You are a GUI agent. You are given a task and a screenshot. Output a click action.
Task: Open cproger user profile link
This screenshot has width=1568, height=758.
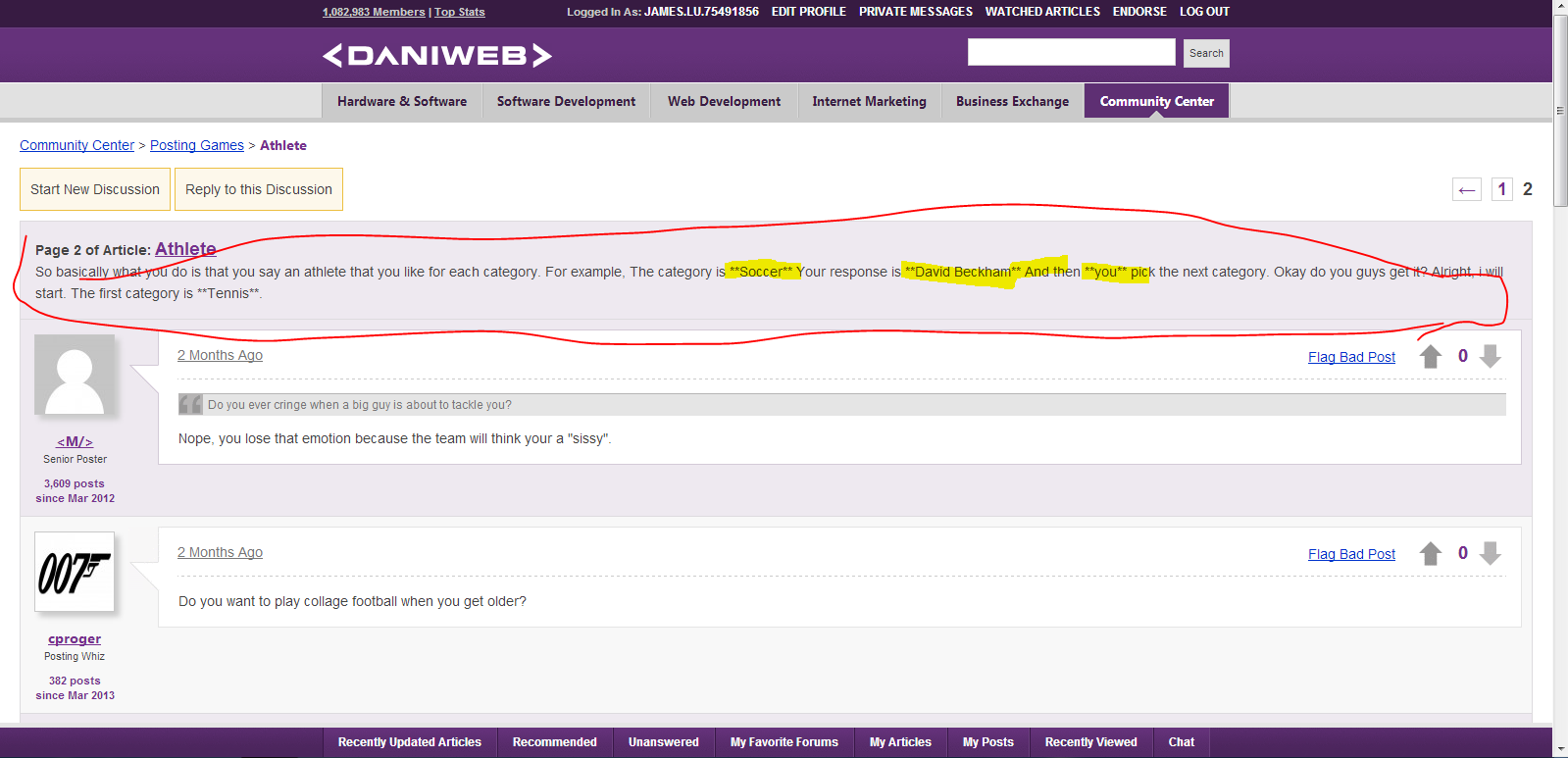75,638
